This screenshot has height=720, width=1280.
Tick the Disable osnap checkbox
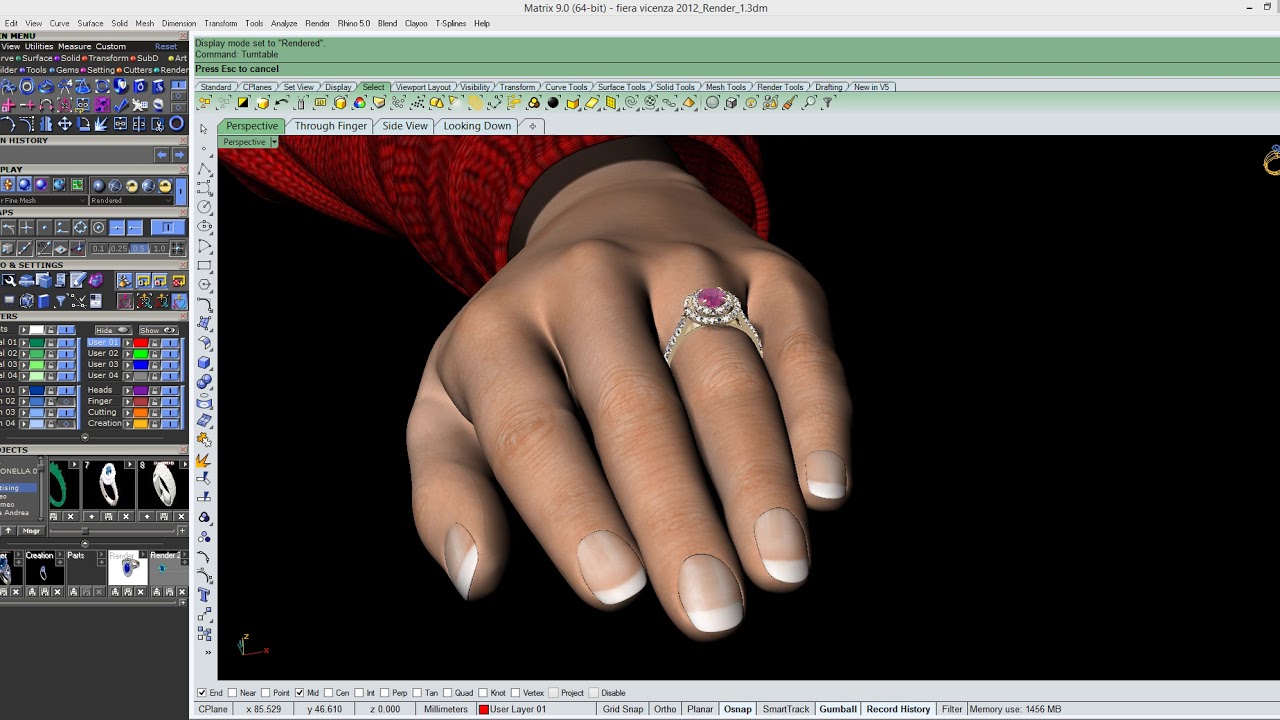click(x=594, y=693)
